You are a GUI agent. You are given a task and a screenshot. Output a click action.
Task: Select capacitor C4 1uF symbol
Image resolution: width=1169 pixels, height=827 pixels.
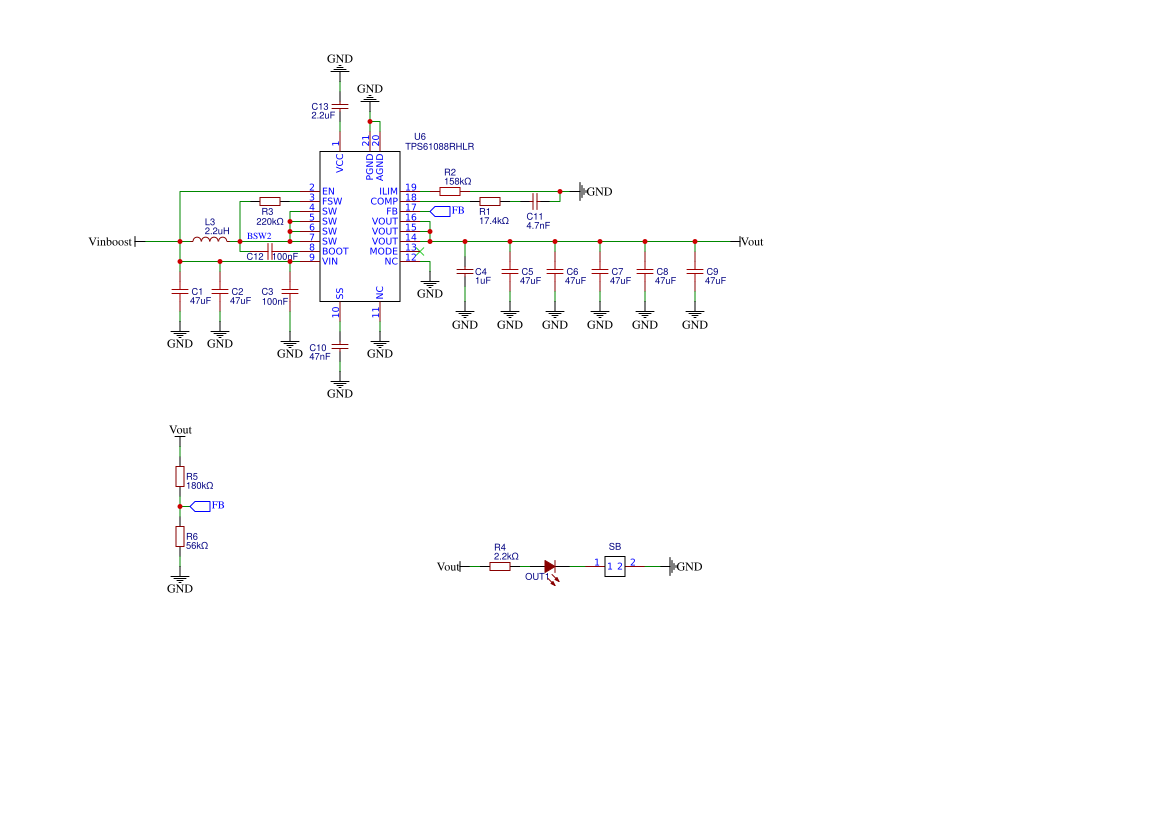[464, 273]
